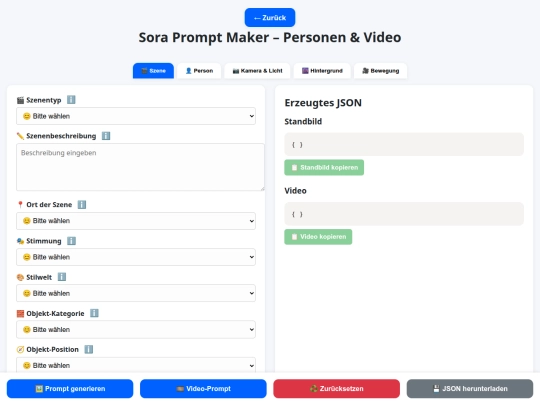
Task: Click the Erzeugtes JSON heading
Action: pos(323,103)
